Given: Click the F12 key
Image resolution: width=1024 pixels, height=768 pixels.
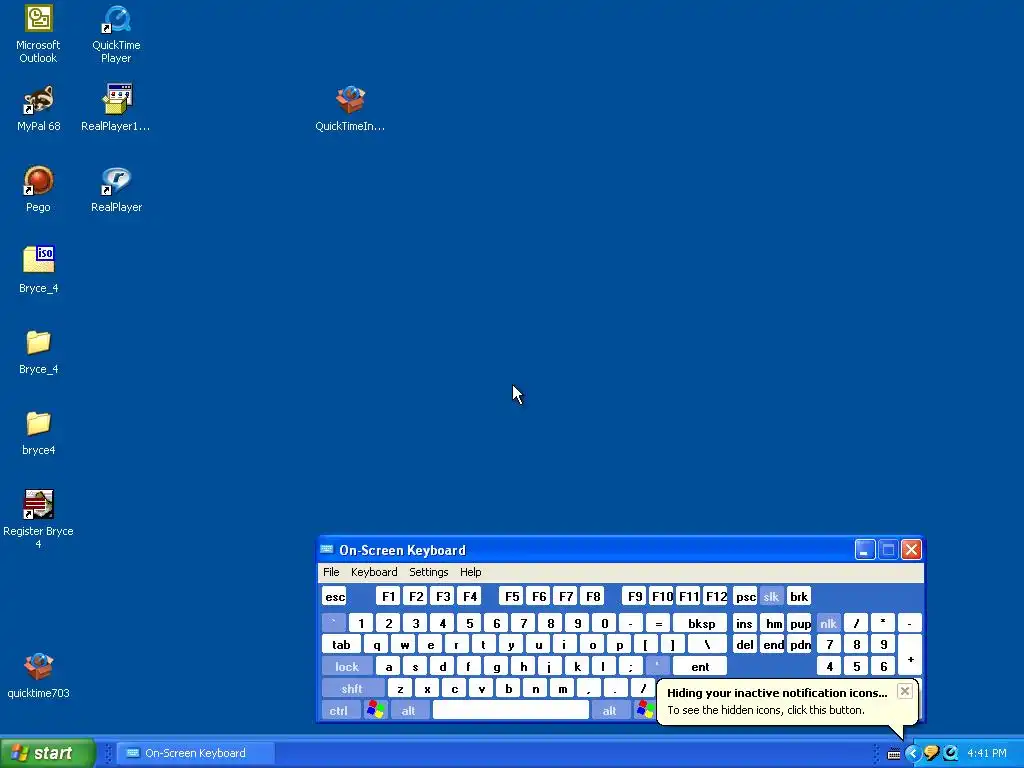Looking at the screenshot, I should click(x=716, y=596).
